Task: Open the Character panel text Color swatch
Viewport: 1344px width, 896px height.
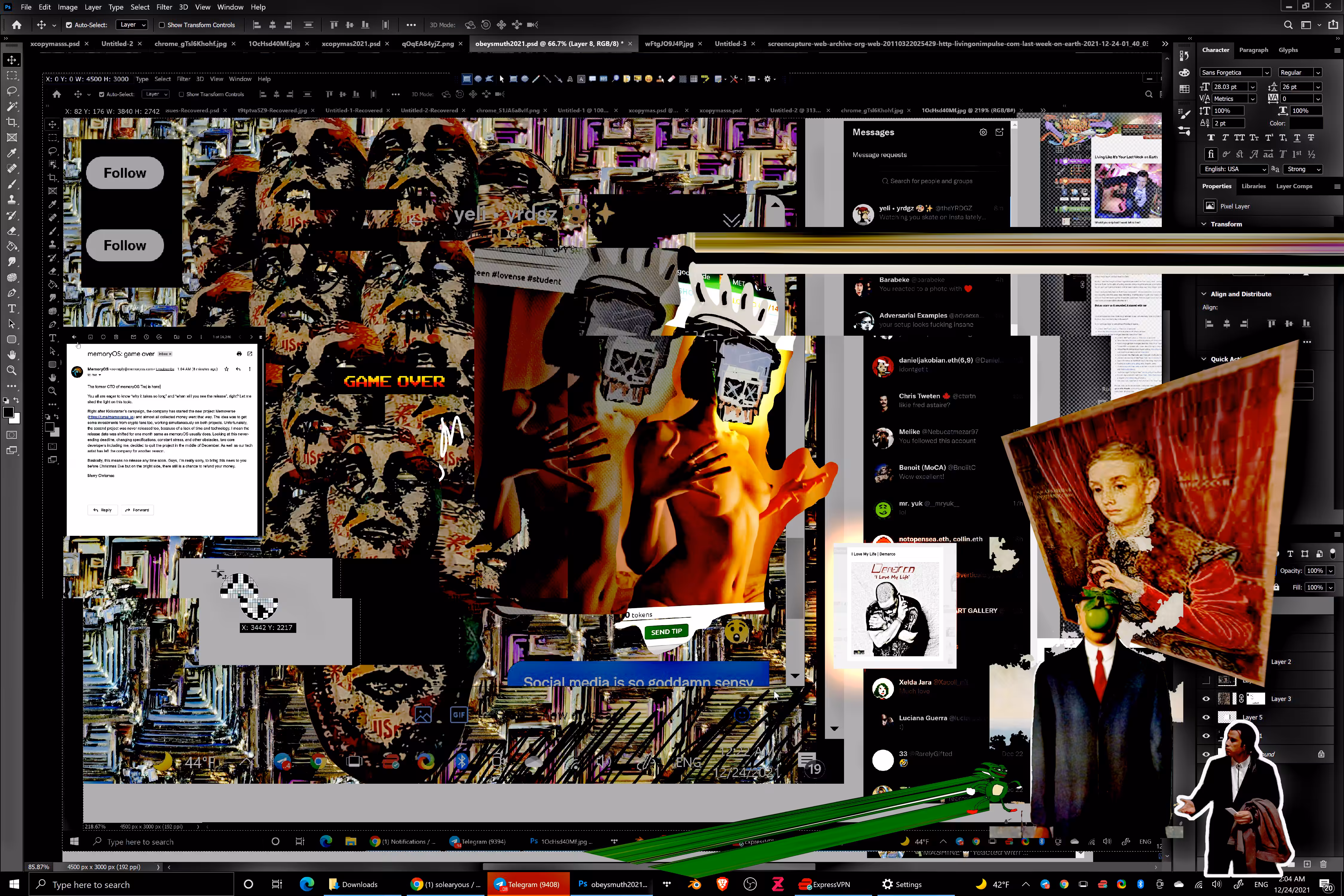Action: (x=1306, y=123)
